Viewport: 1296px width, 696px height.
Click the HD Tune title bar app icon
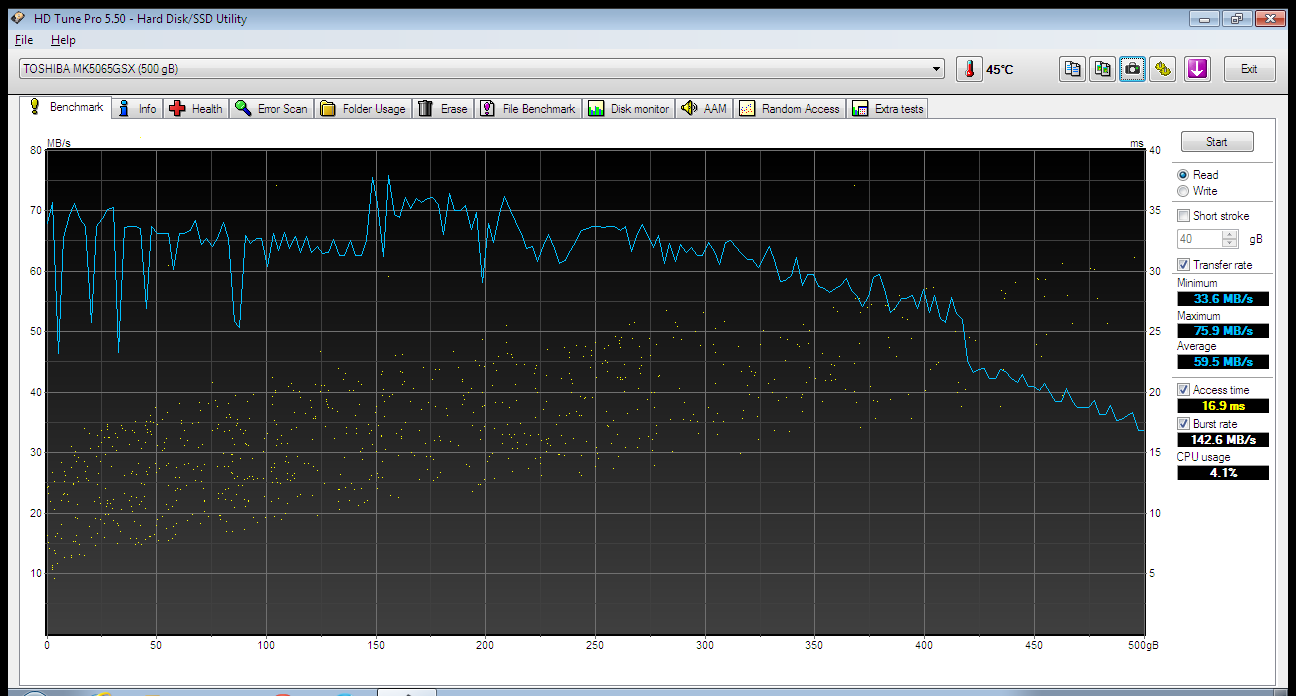coord(19,18)
